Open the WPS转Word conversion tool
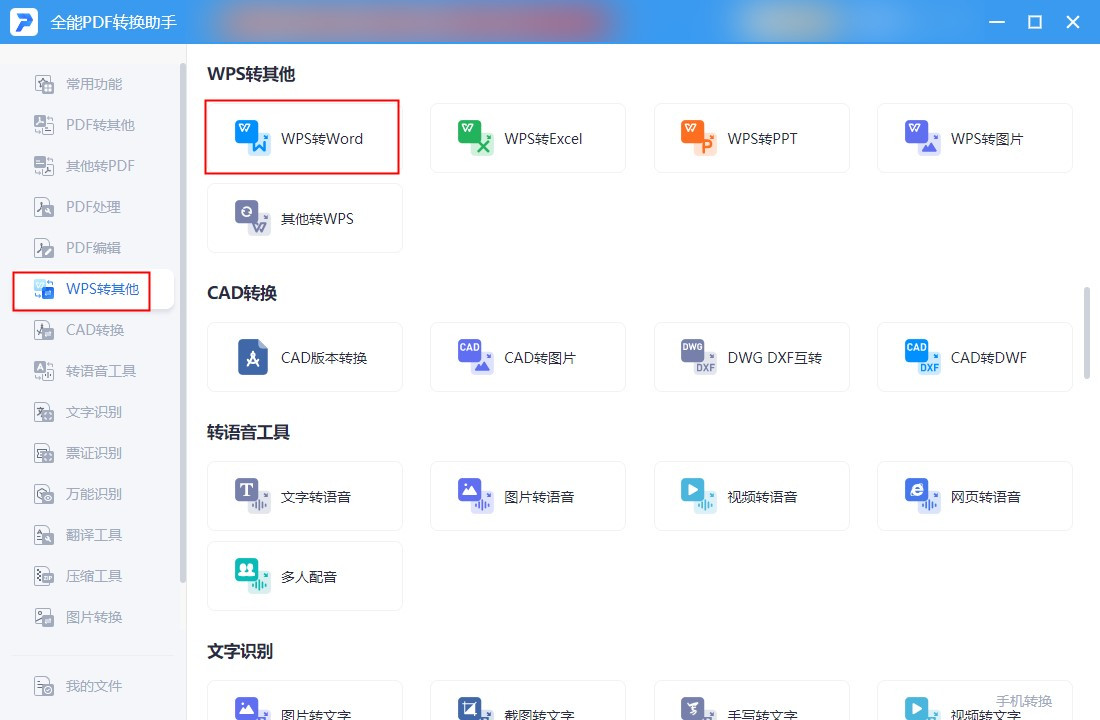The height and width of the screenshot is (720, 1100). (304, 138)
